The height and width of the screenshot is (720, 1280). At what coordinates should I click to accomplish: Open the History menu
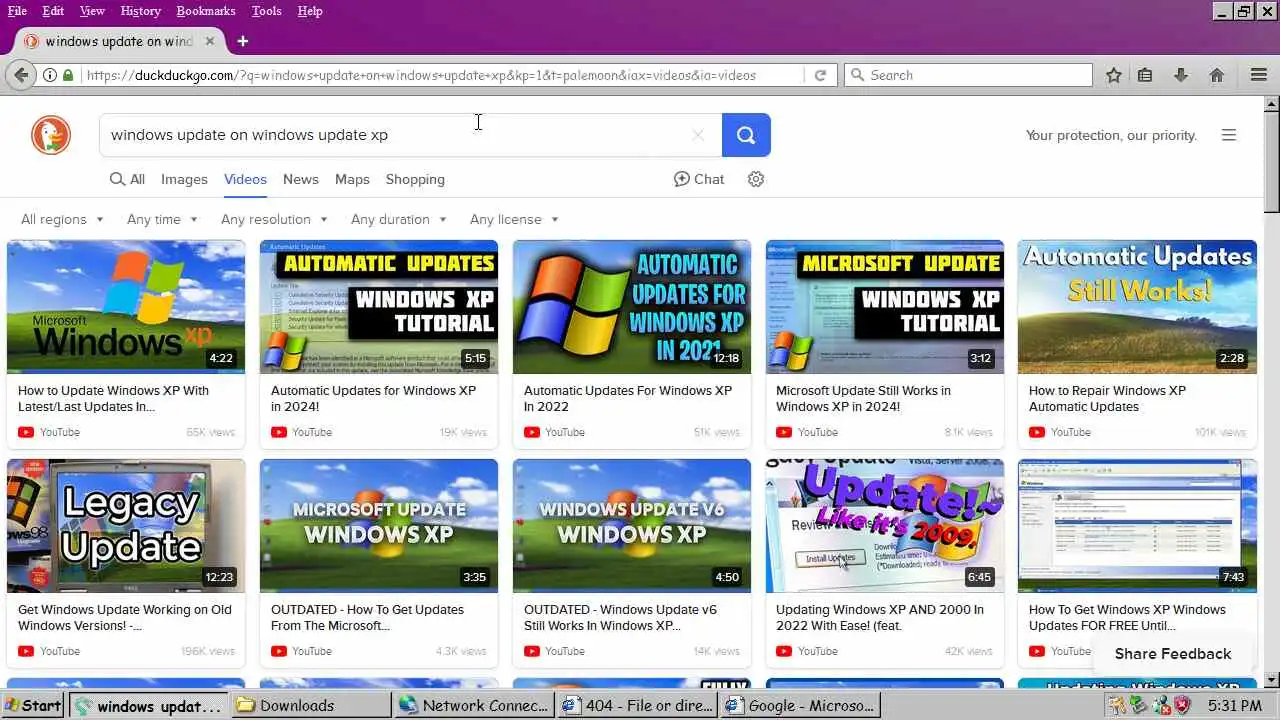[x=140, y=11]
